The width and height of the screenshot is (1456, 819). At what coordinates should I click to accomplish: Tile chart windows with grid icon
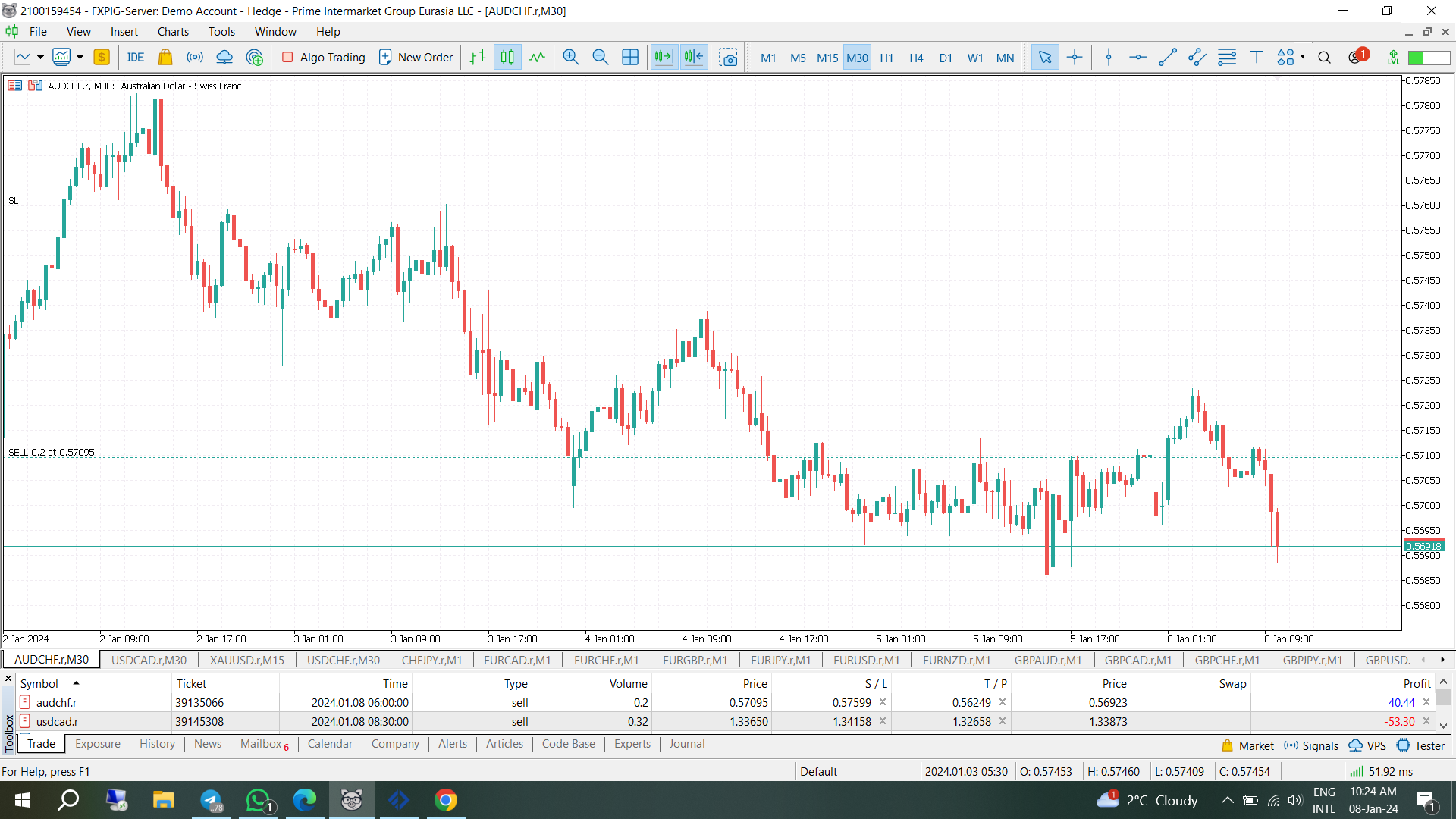click(630, 57)
